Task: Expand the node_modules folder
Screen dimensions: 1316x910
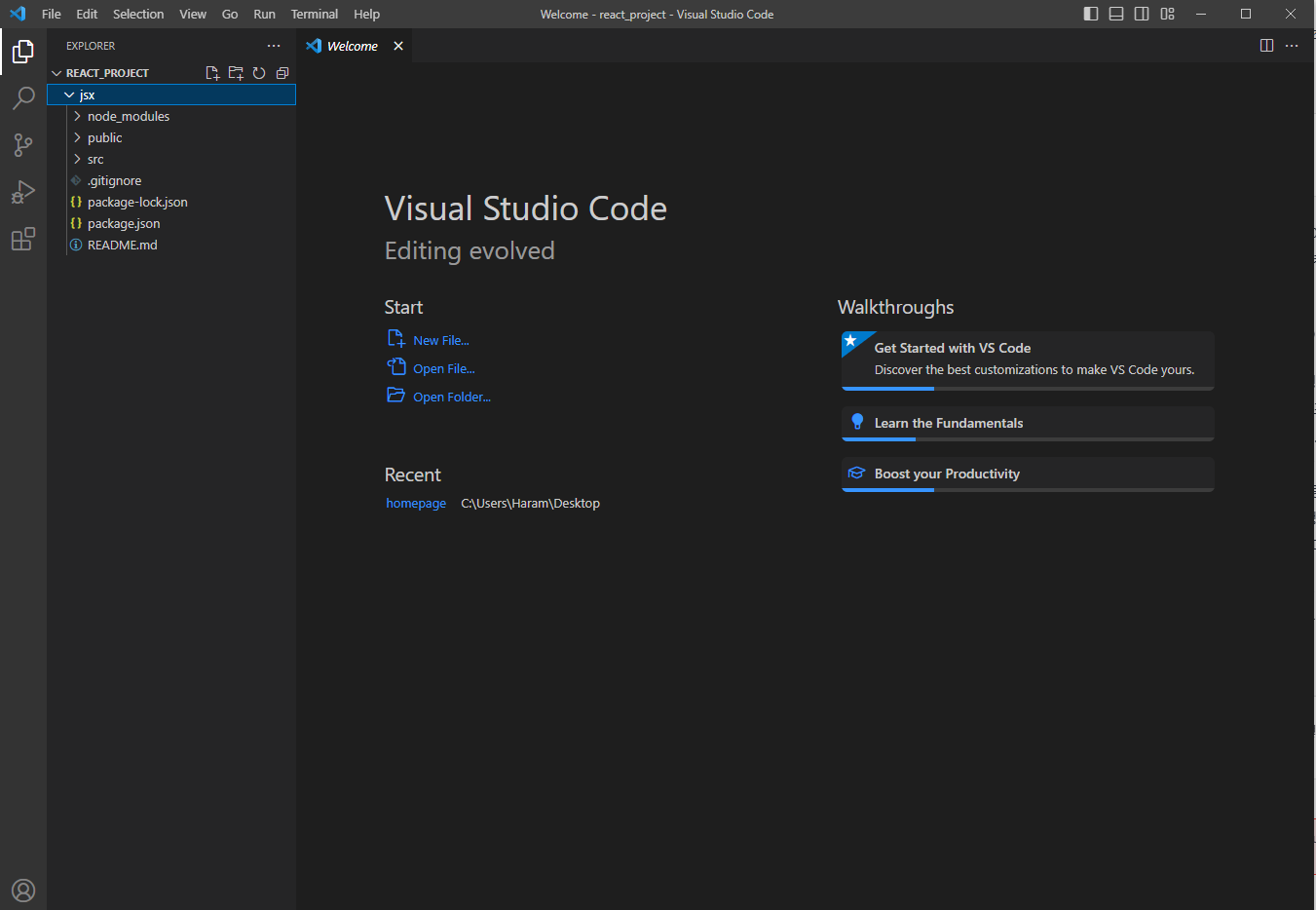Action: [77, 116]
